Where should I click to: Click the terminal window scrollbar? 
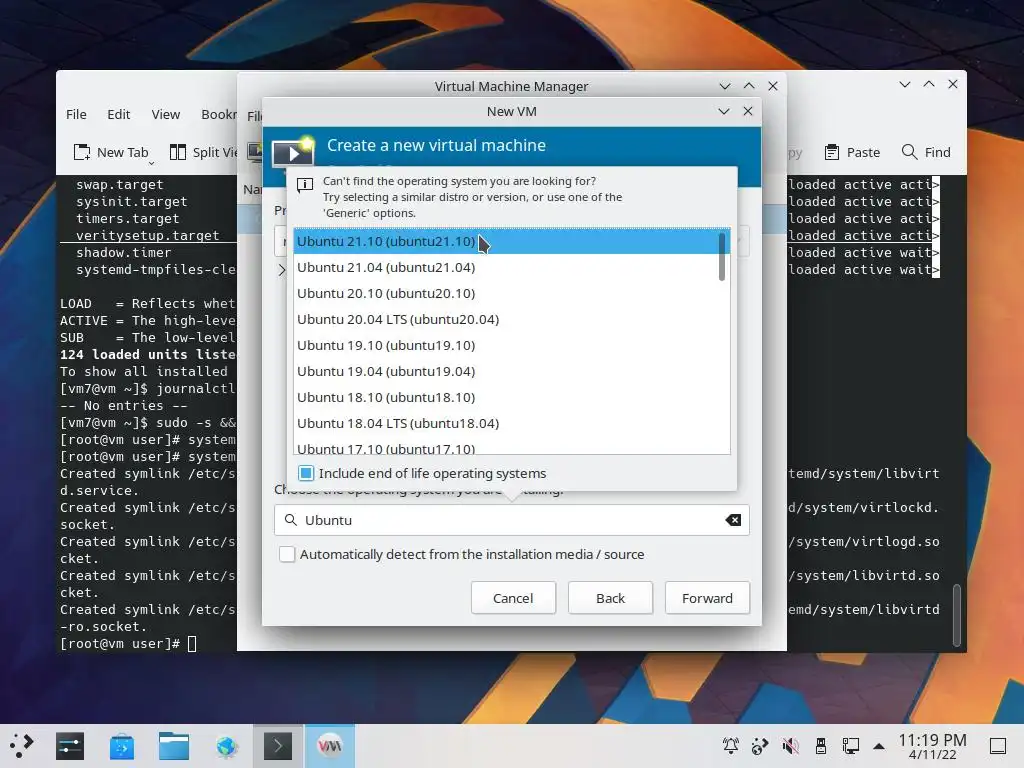pyautogui.click(x=957, y=615)
